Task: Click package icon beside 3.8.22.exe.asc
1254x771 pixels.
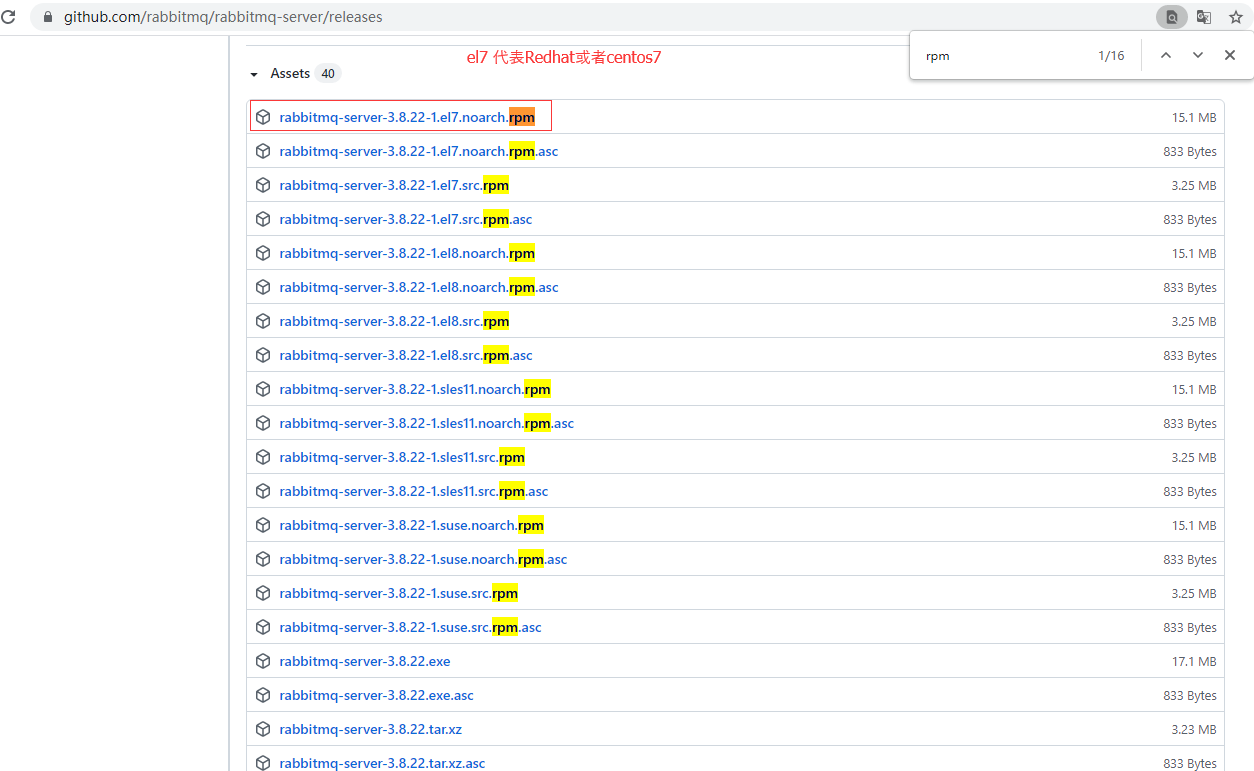Action: [x=263, y=695]
